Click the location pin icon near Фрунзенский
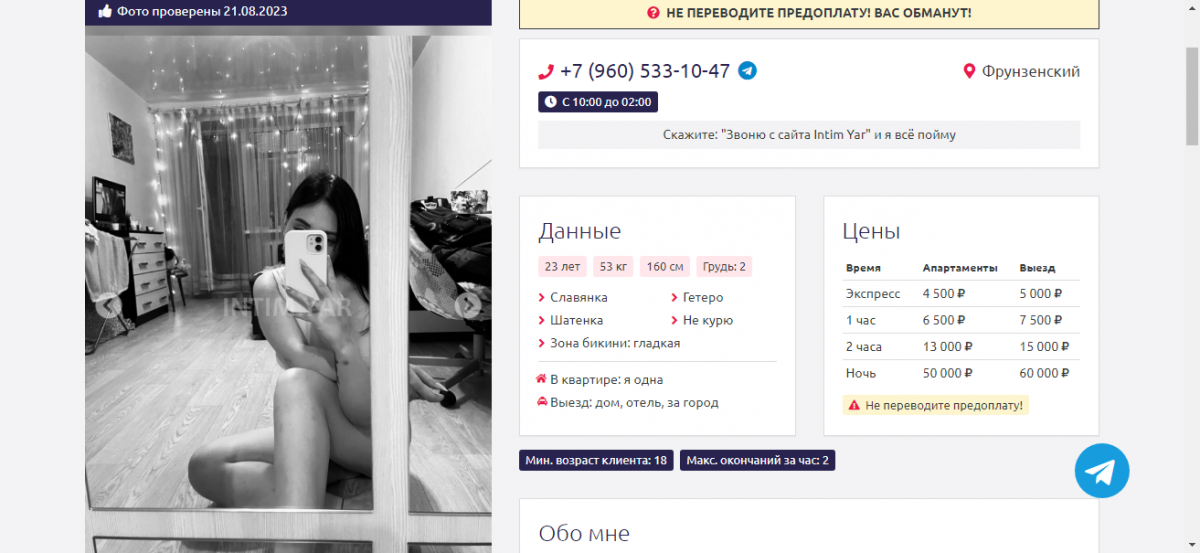Image resolution: width=1200 pixels, height=553 pixels. click(968, 72)
